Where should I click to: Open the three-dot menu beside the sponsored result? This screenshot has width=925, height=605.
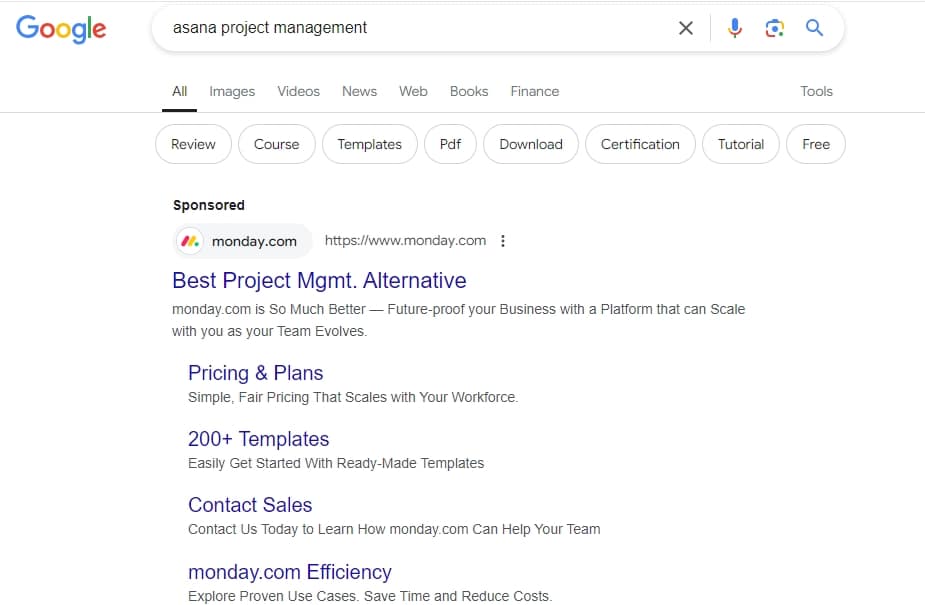click(x=503, y=241)
